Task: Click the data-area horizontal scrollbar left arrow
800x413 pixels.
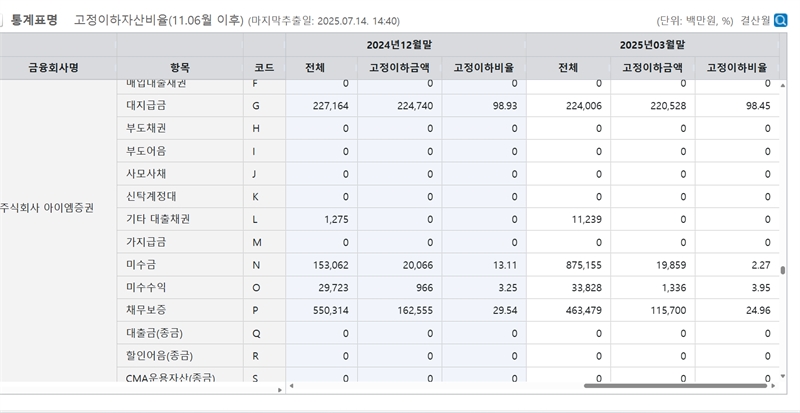Action: click(x=292, y=386)
